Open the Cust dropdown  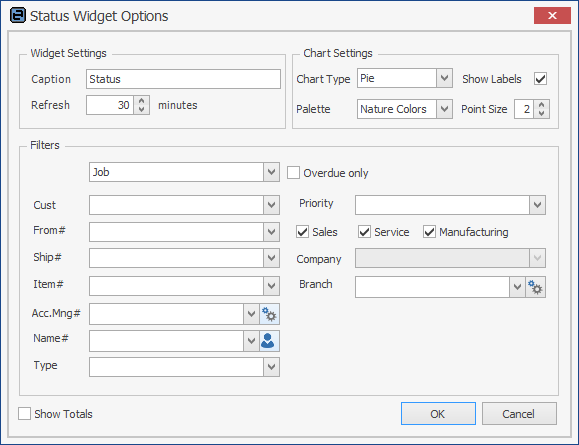271,205
